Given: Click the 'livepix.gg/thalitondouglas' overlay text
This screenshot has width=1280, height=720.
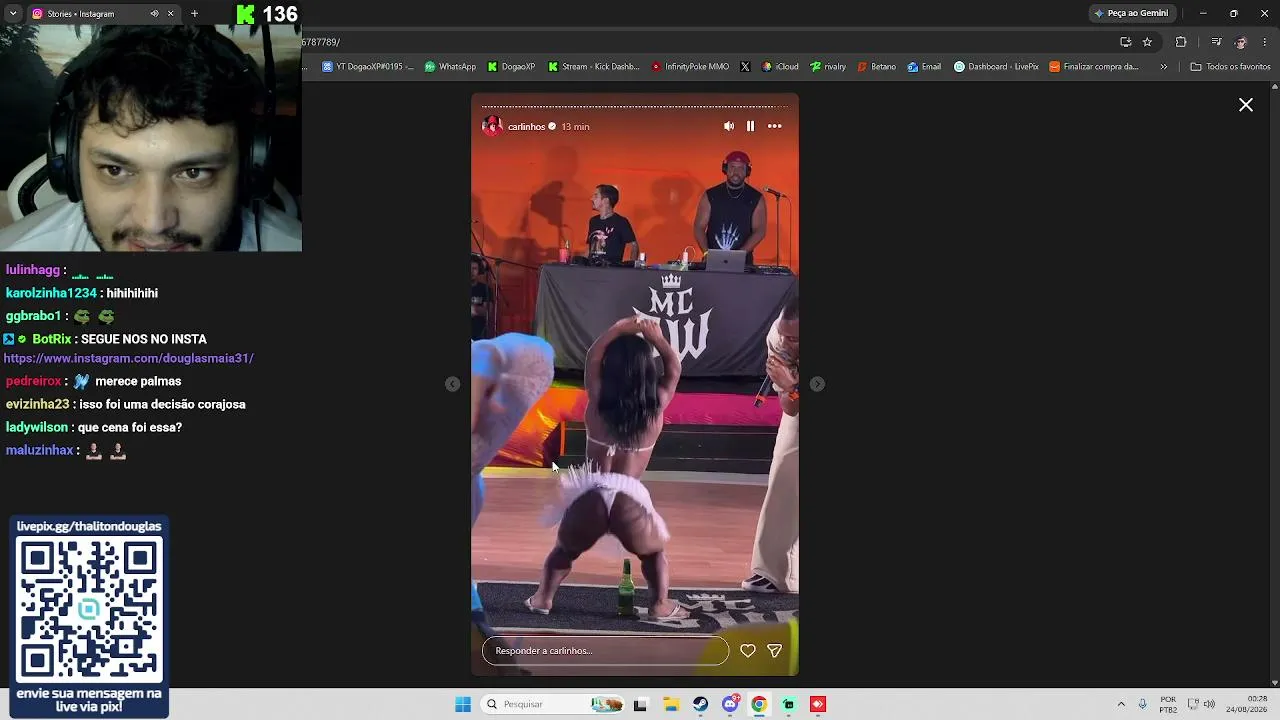Looking at the screenshot, I should (89, 526).
